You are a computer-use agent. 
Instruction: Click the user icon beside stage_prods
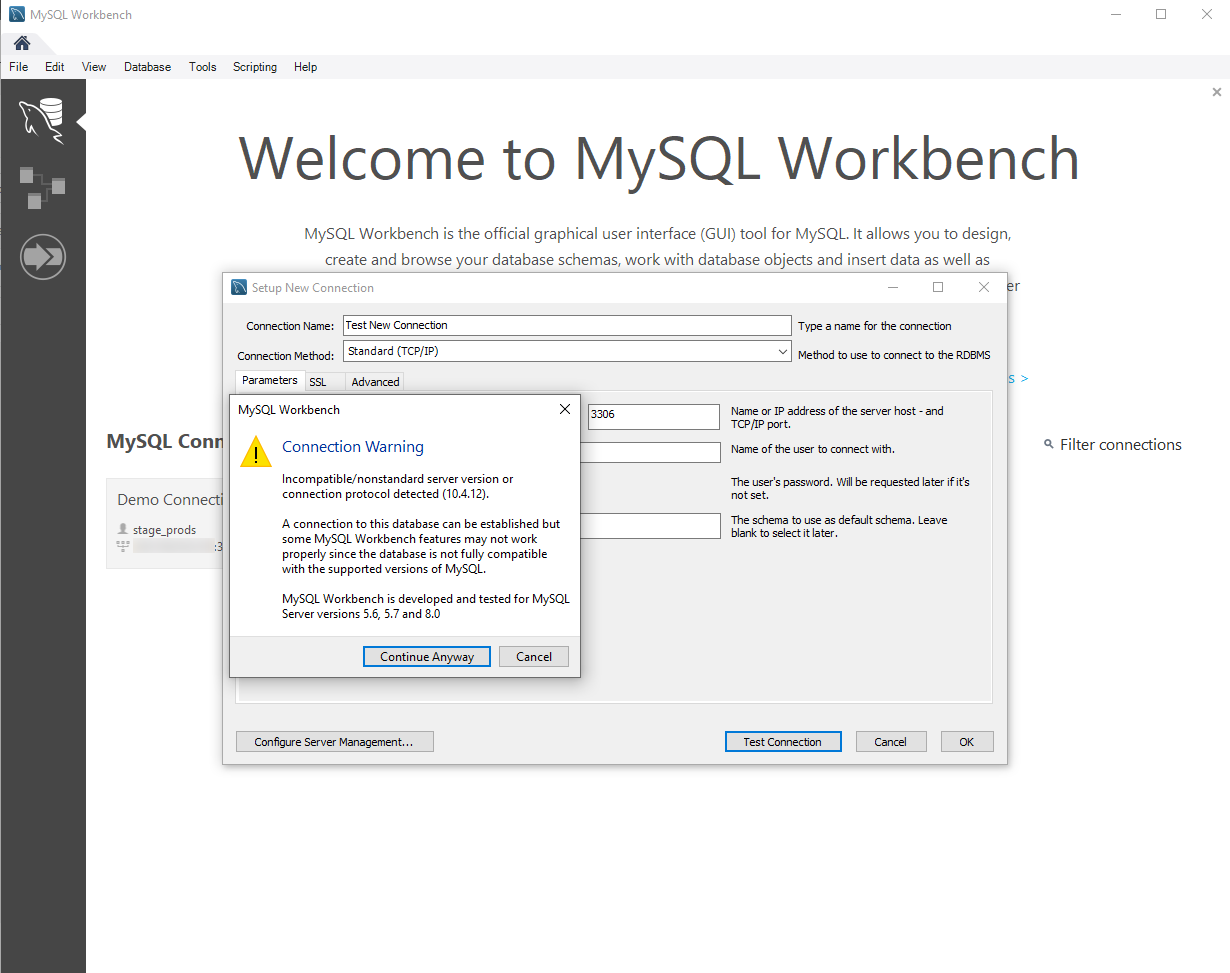coord(123,529)
